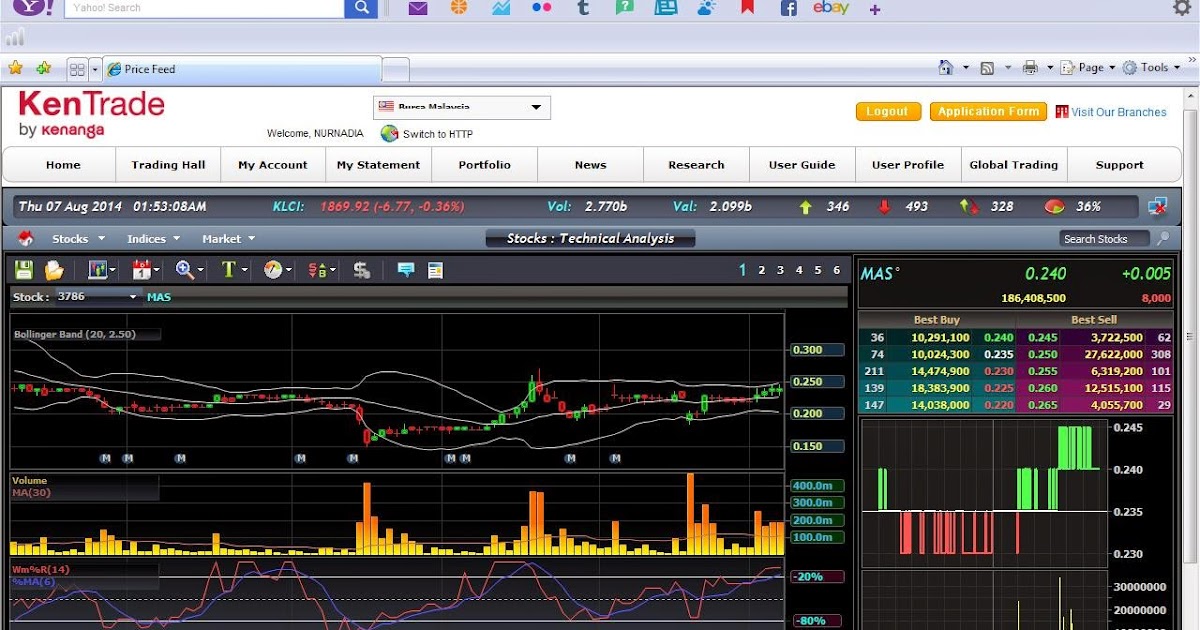Open the Facebook icon
Image resolution: width=1200 pixels, height=630 pixels.
788,8
